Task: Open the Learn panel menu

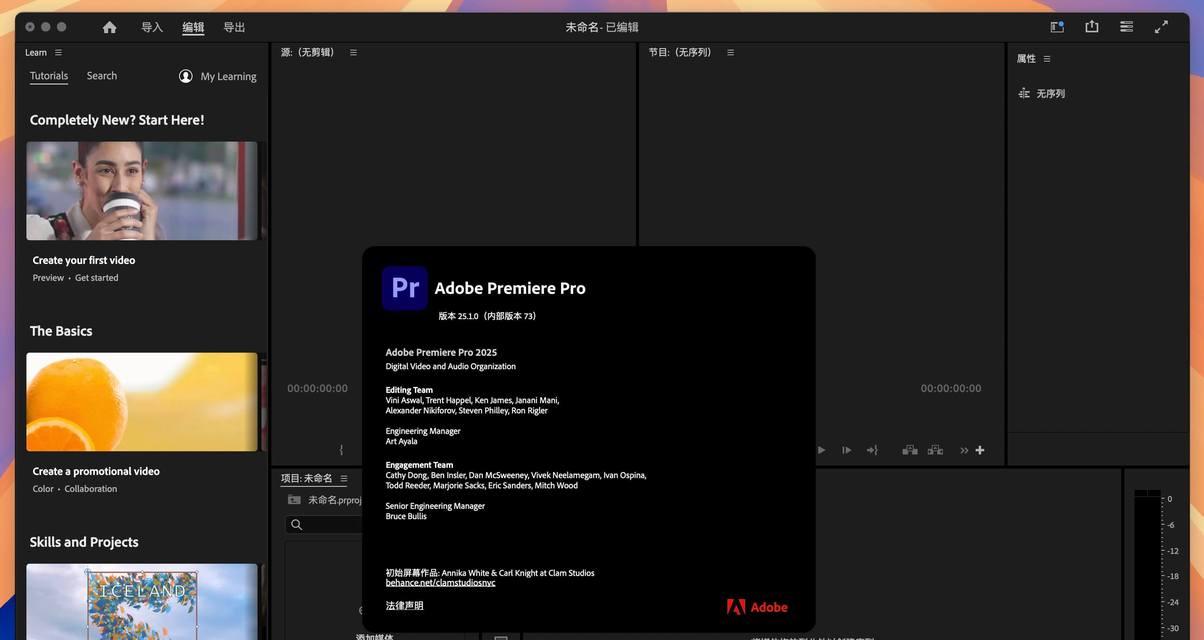Action: (x=58, y=52)
